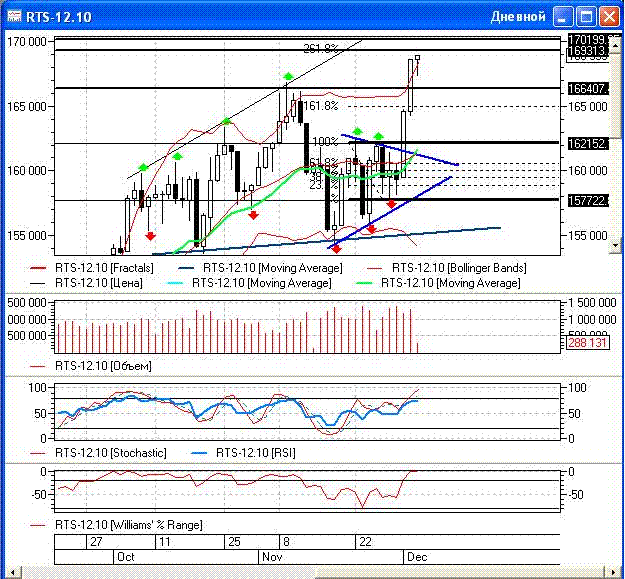625x579 pixels.
Task: Click the 261.8% Fibonacci level label
Action: pyautogui.click(x=321, y=48)
